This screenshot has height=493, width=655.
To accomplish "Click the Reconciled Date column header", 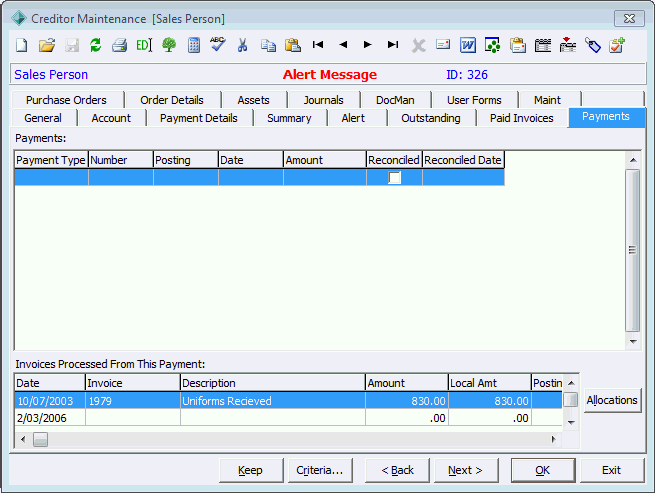I will click(x=463, y=160).
